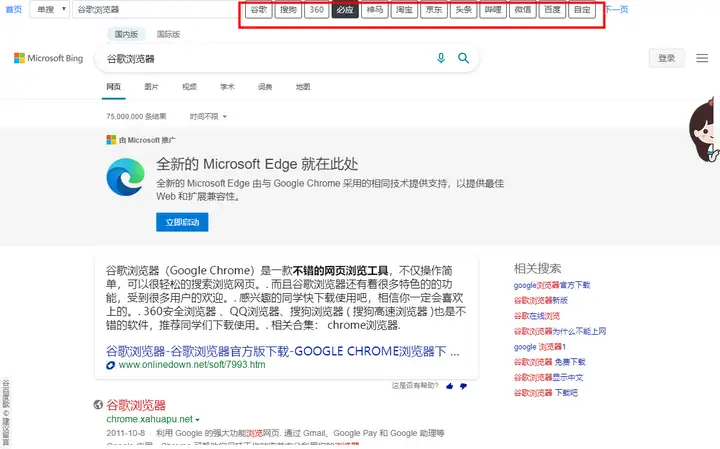Open 谷歌浏览器官方版下载 result title link
Screen dimensions: 720x449
(x=282, y=352)
